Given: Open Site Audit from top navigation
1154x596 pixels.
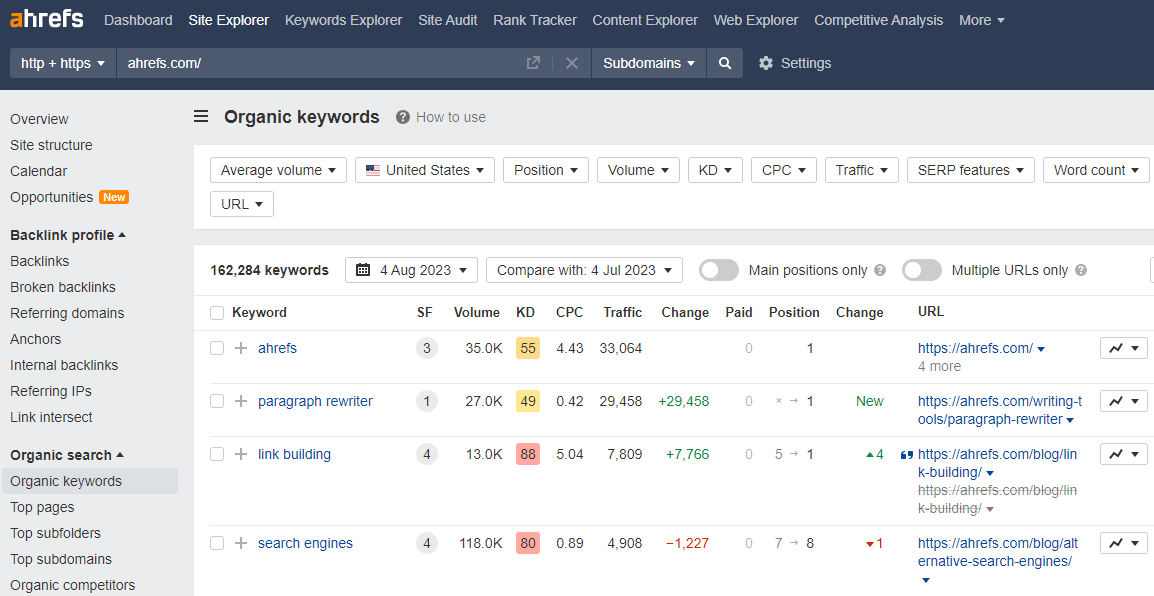Looking at the screenshot, I should pos(447,20).
